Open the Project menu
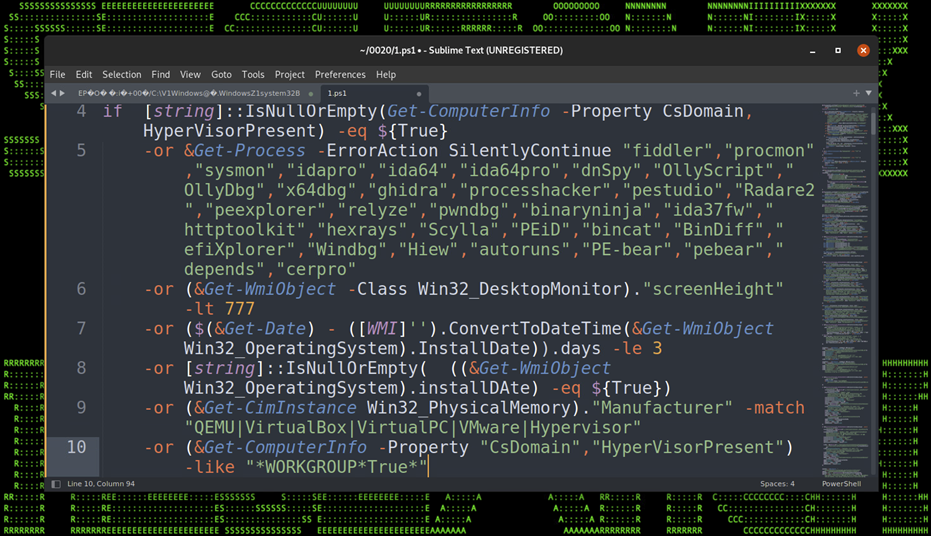 [290, 74]
